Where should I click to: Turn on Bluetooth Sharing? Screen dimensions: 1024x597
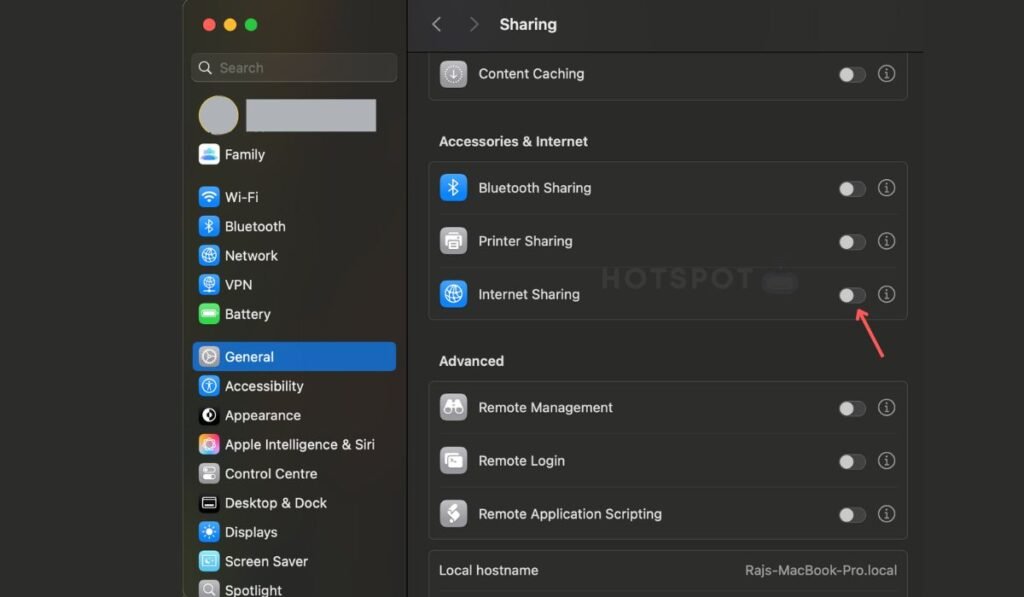(x=851, y=187)
